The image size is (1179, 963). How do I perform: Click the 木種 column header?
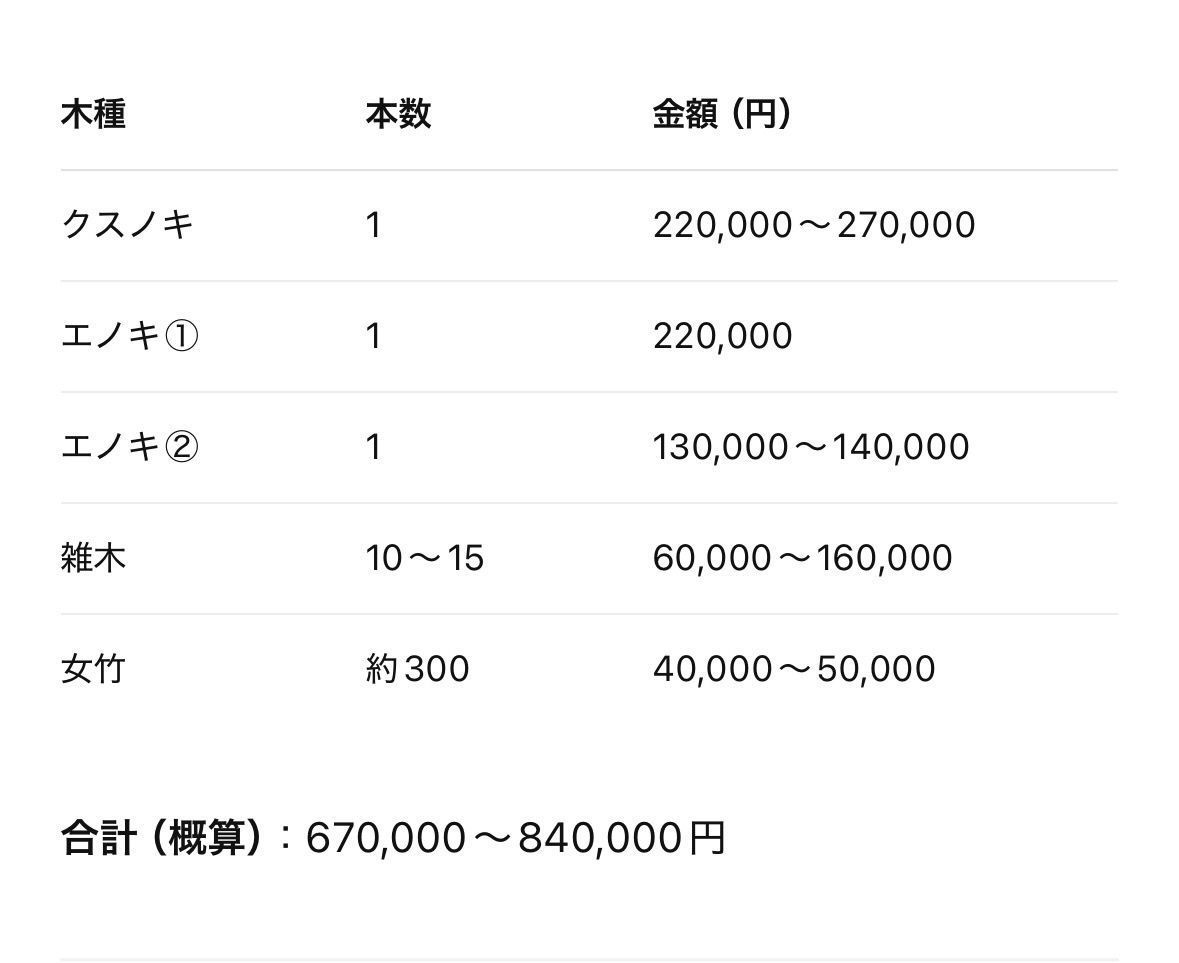(93, 114)
